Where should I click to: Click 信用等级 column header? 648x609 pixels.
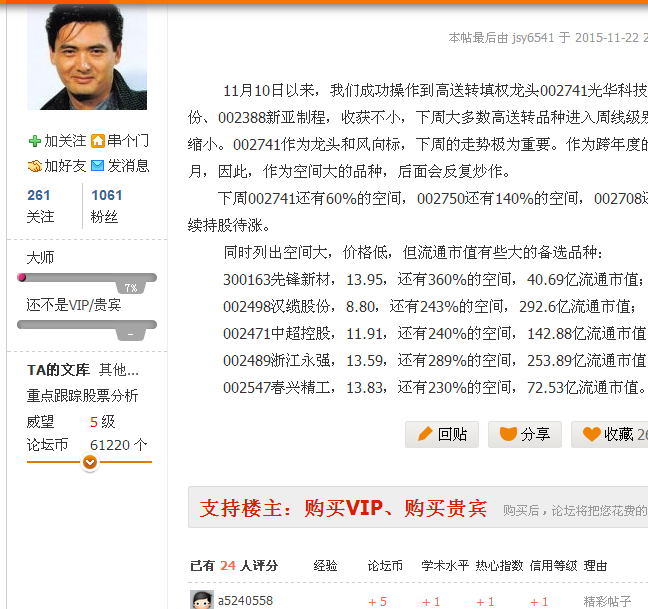[x=553, y=565]
